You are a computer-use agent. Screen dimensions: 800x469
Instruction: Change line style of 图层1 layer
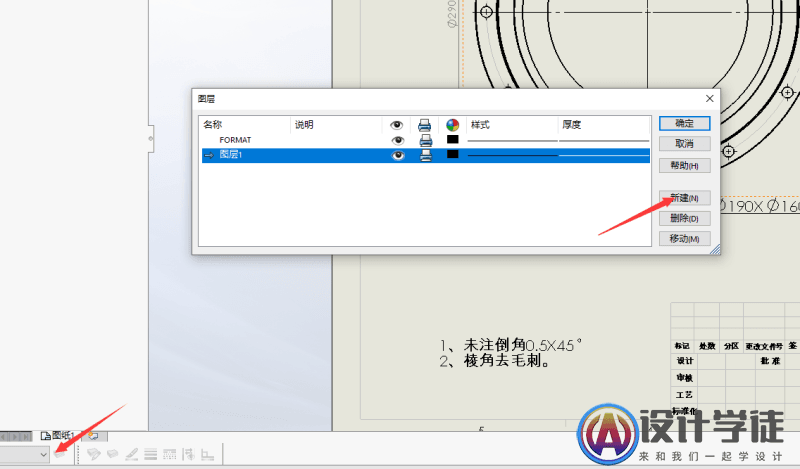[512, 155]
